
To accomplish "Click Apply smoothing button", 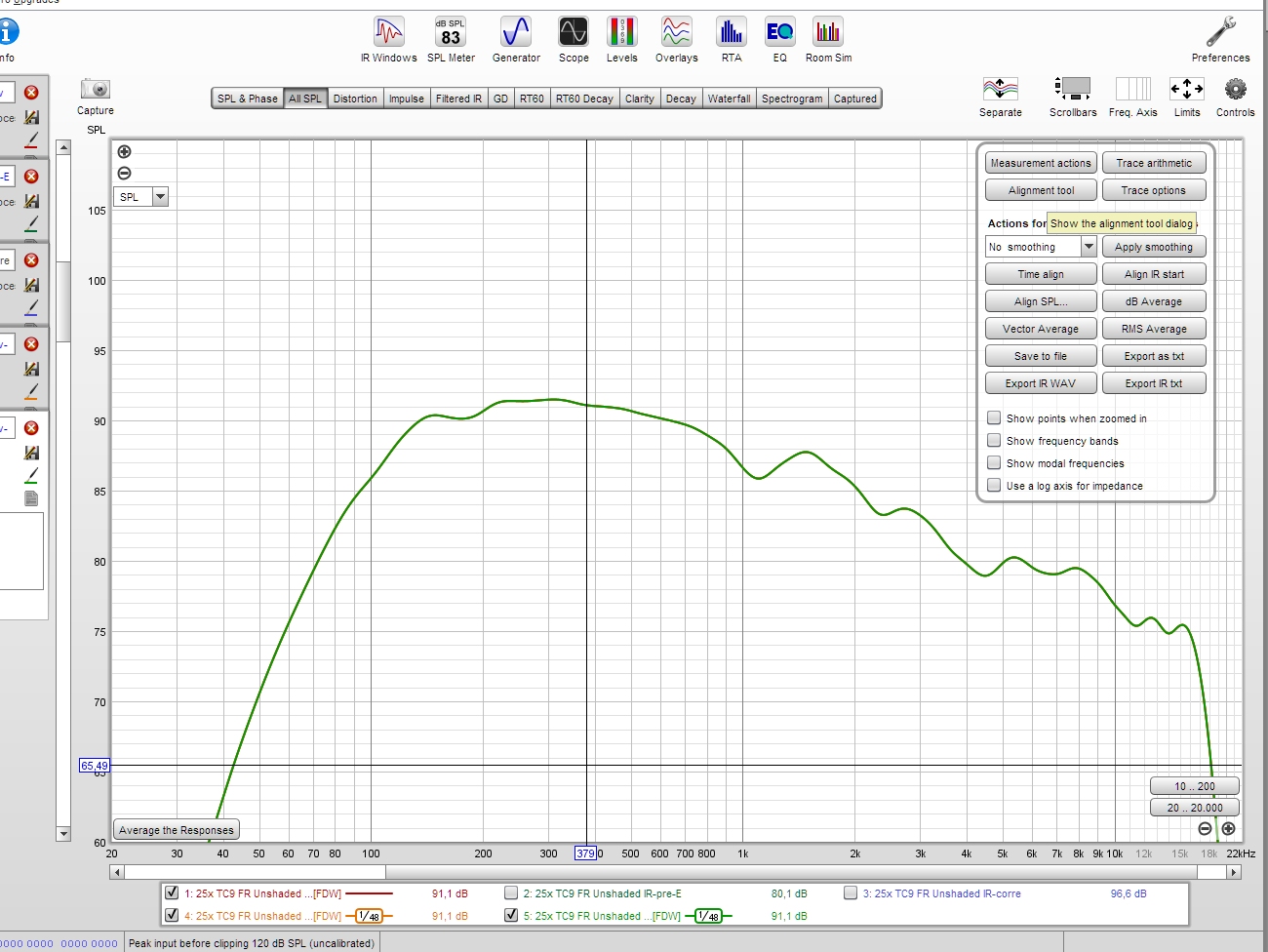I will pos(1154,247).
